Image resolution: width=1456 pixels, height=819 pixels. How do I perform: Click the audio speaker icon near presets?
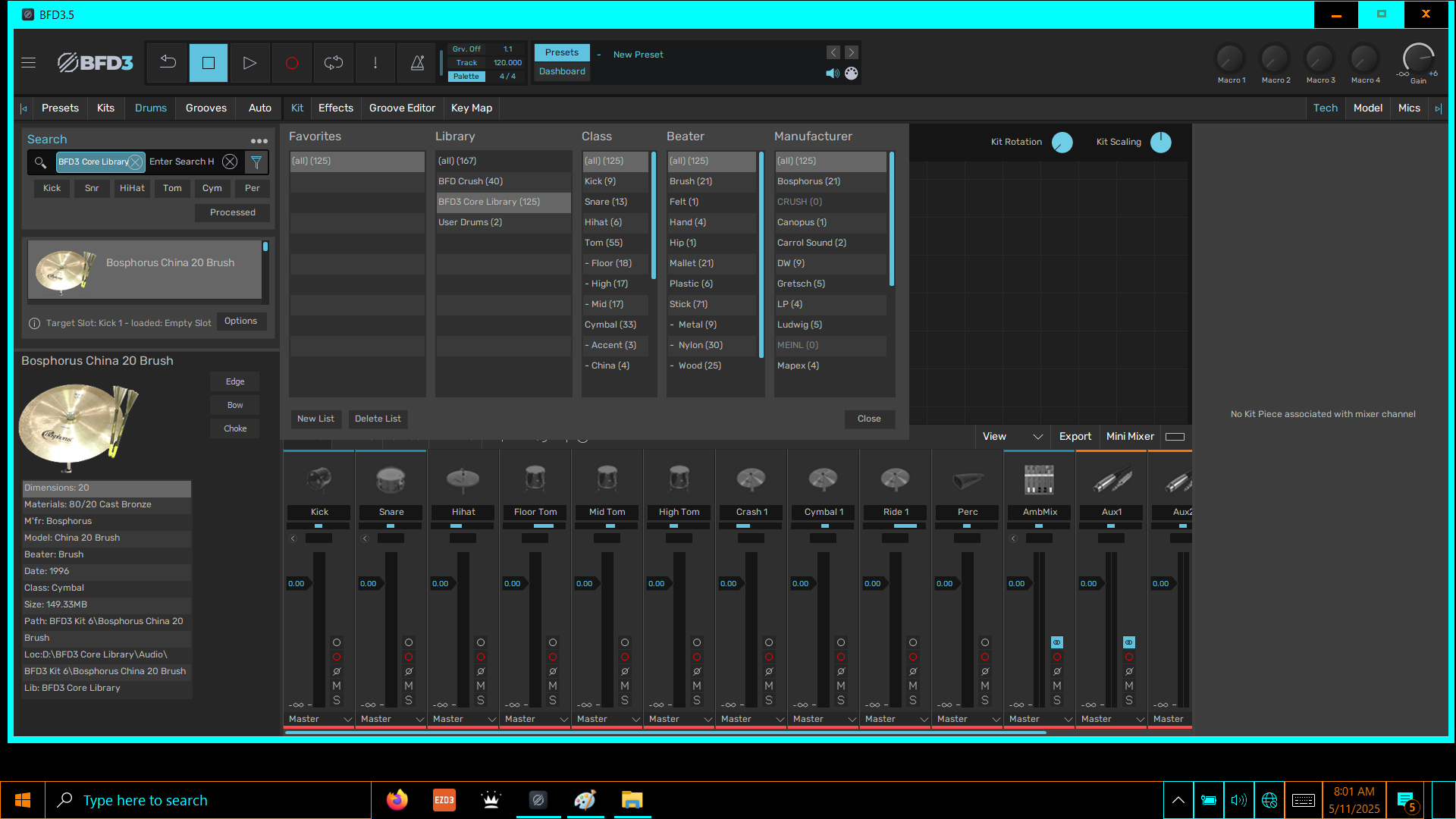(833, 74)
